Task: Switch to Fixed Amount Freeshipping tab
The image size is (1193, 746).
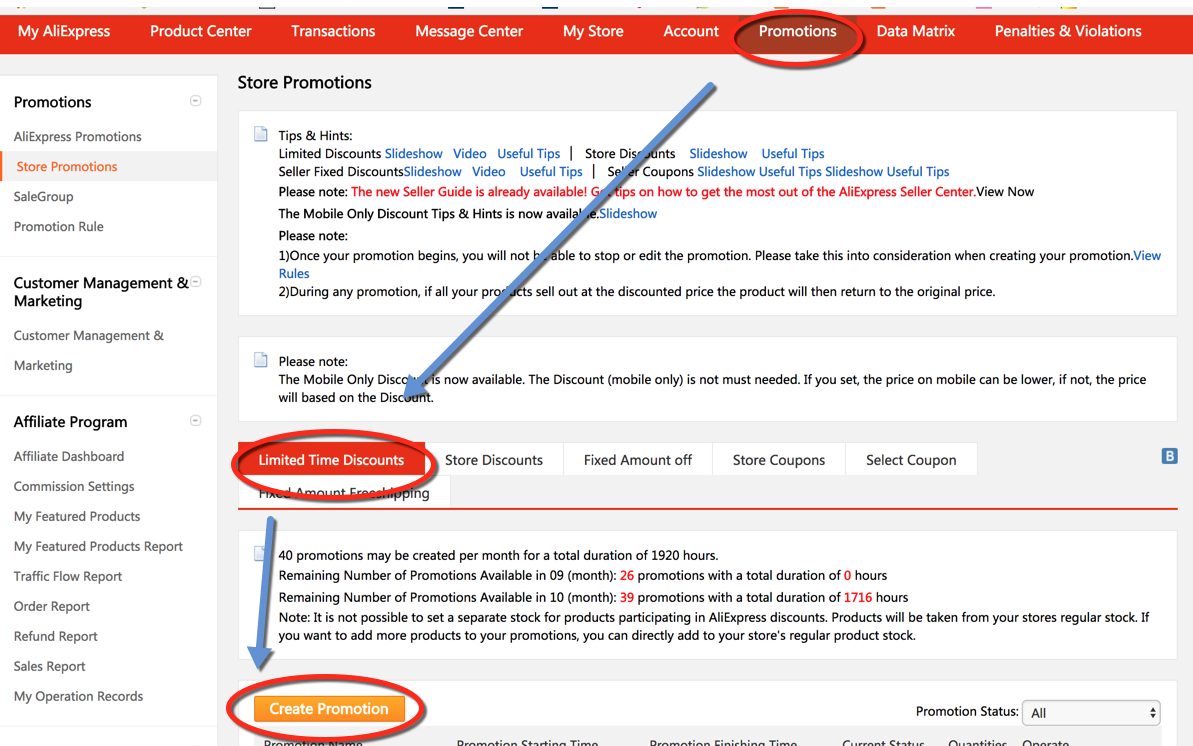Action: (344, 493)
